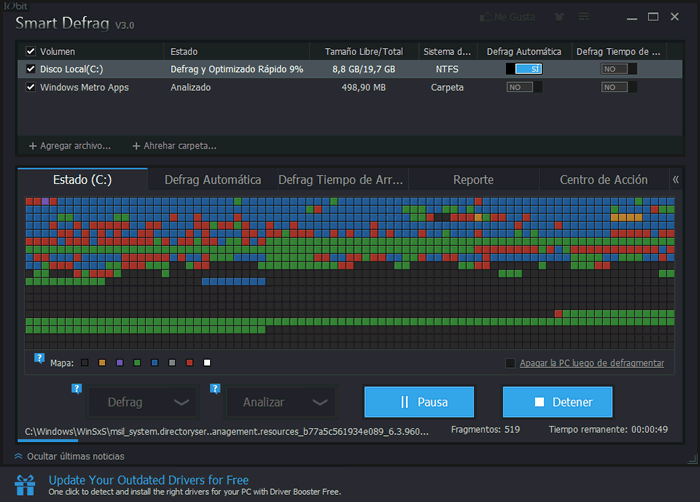Open the Defrag Automática tab
Image resolution: width=700 pixels, height=502 pixels.
(x=213, y=180)
